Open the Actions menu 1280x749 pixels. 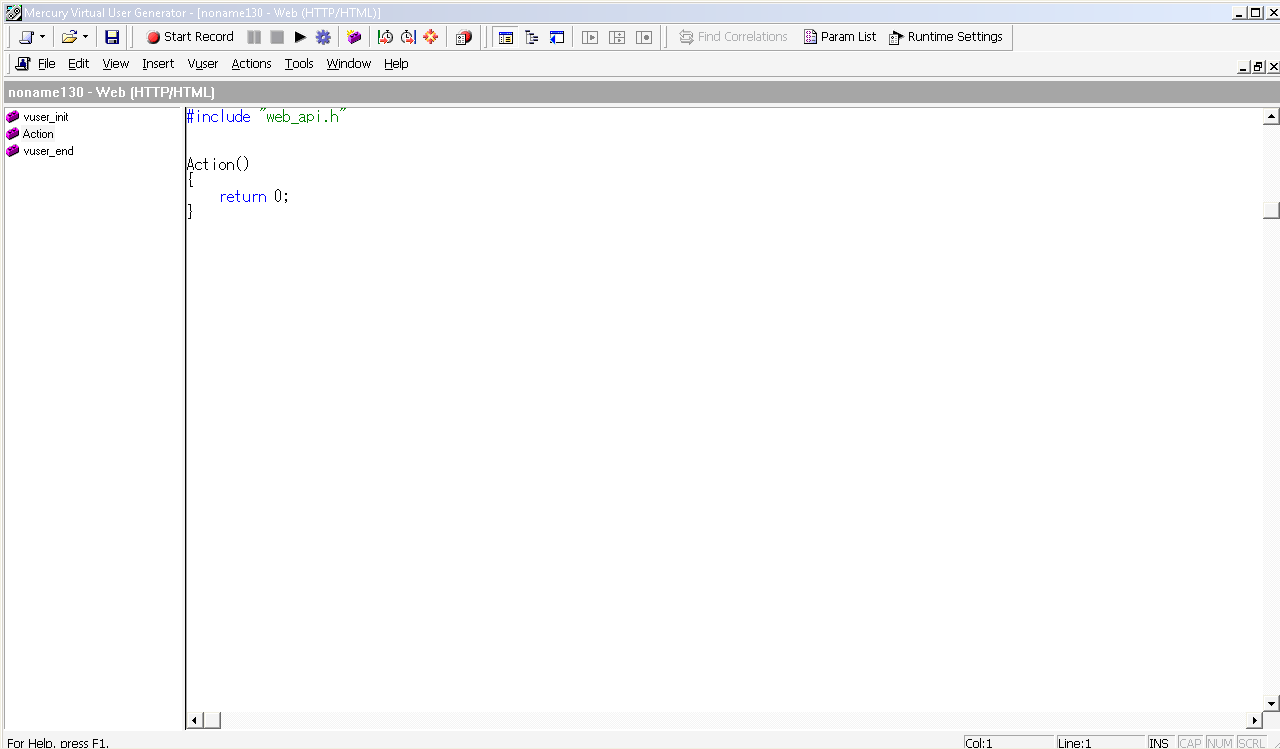click(x=251, y=64)
